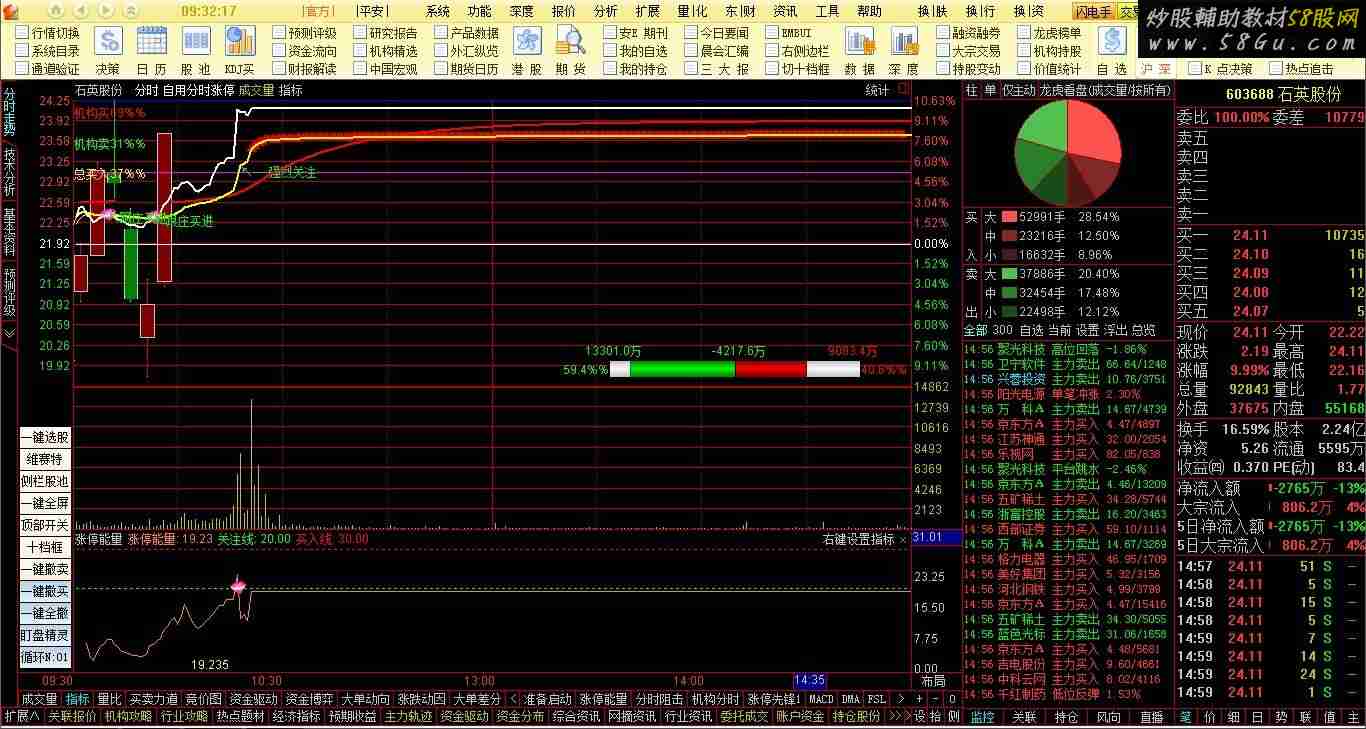Select 资金分布 bottom toolbar tab
The width and height of the screenshot is (1366, 729).
click(520, 716)
